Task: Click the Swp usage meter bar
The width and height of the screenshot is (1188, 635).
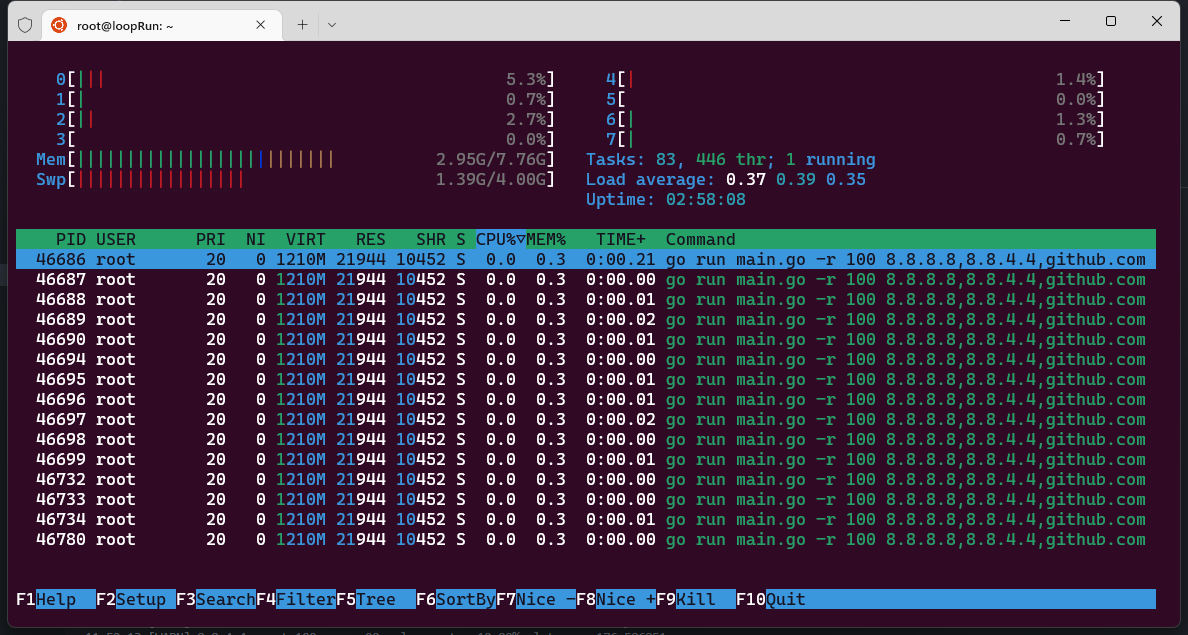Action: pos(295,180)
